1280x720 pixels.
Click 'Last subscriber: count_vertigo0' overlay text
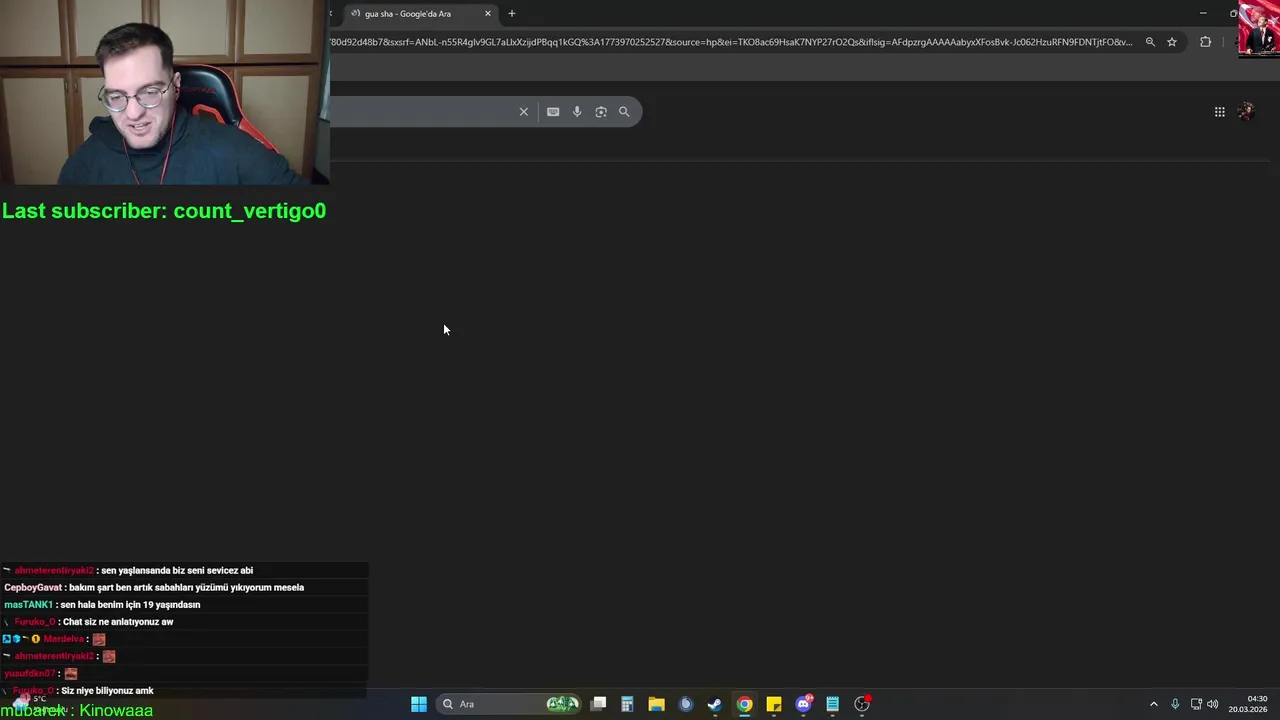pos(164,211)
